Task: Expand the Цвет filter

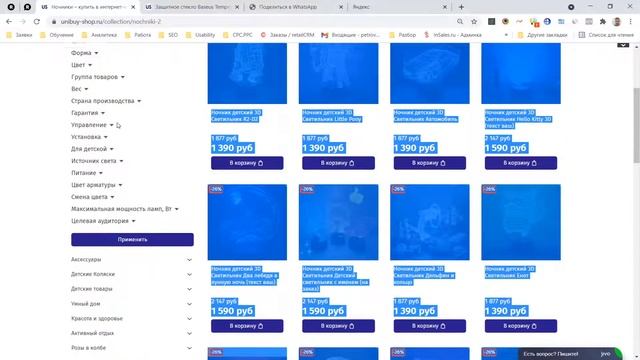Action: [x=81, y=65]
